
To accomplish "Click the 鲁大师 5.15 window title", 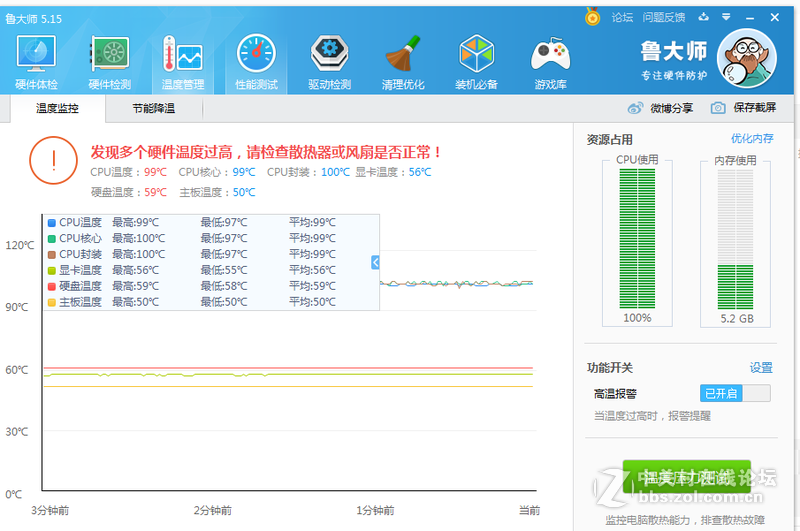I will pos(34,19).
